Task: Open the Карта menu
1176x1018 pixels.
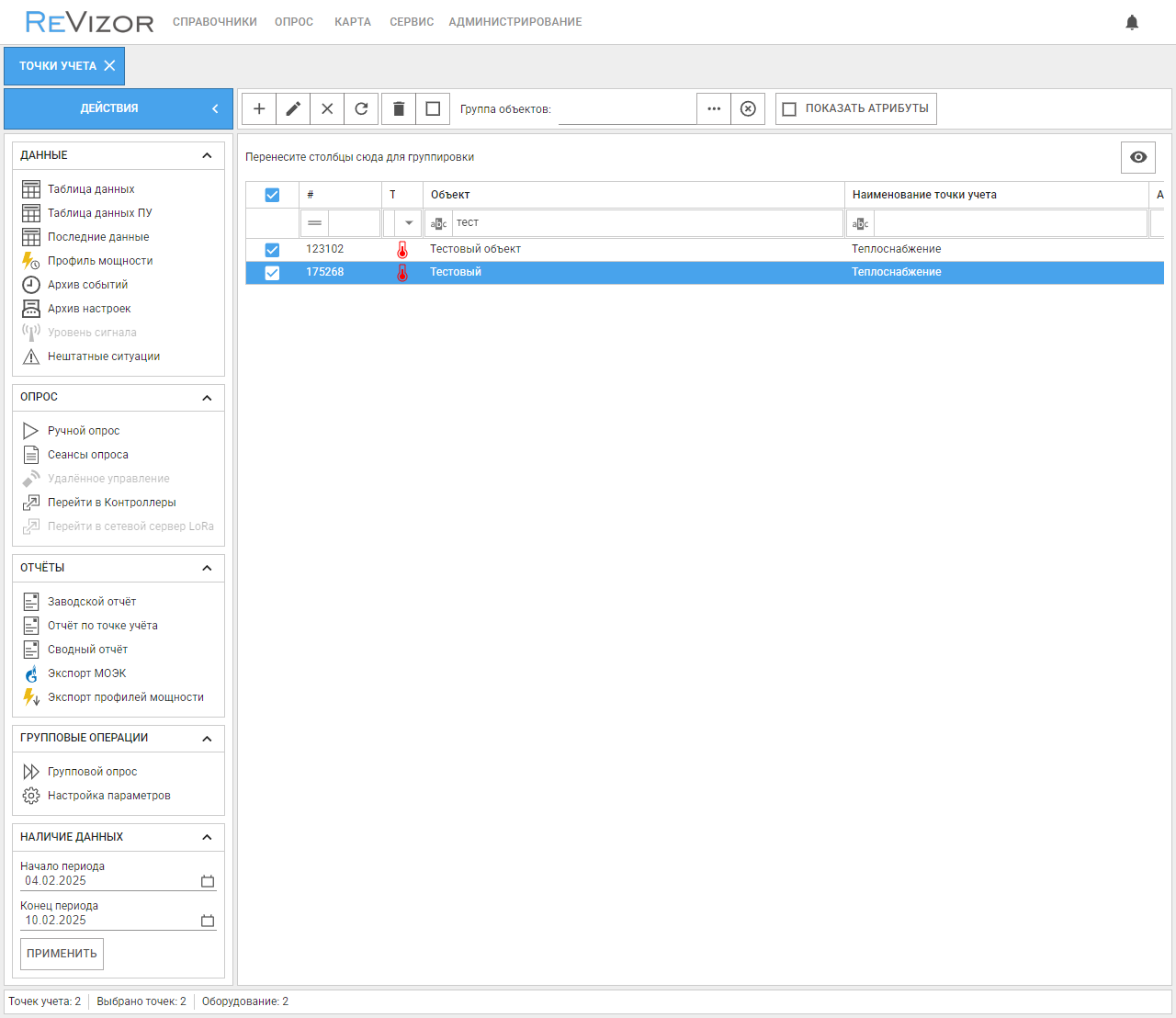Action: tap(353, 22)
